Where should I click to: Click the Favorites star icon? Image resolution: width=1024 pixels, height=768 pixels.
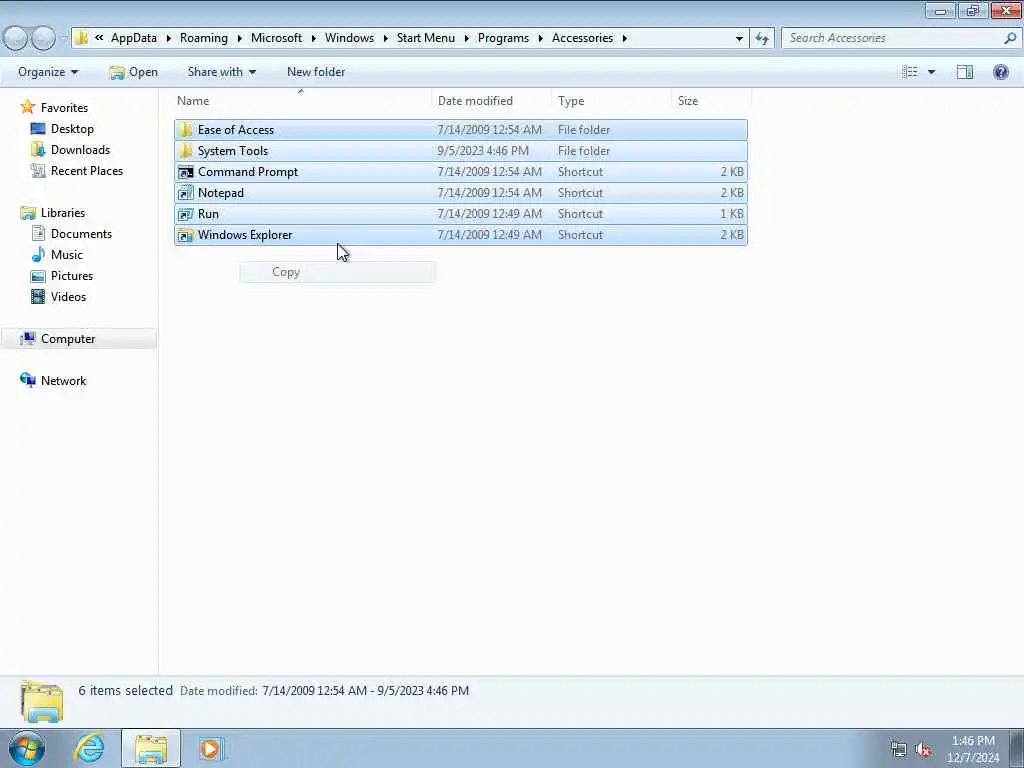coord(27,107)
